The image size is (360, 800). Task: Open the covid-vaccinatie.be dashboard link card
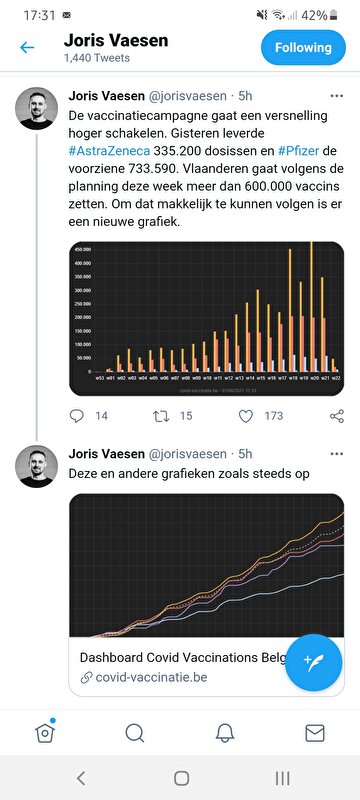point(207,595)
